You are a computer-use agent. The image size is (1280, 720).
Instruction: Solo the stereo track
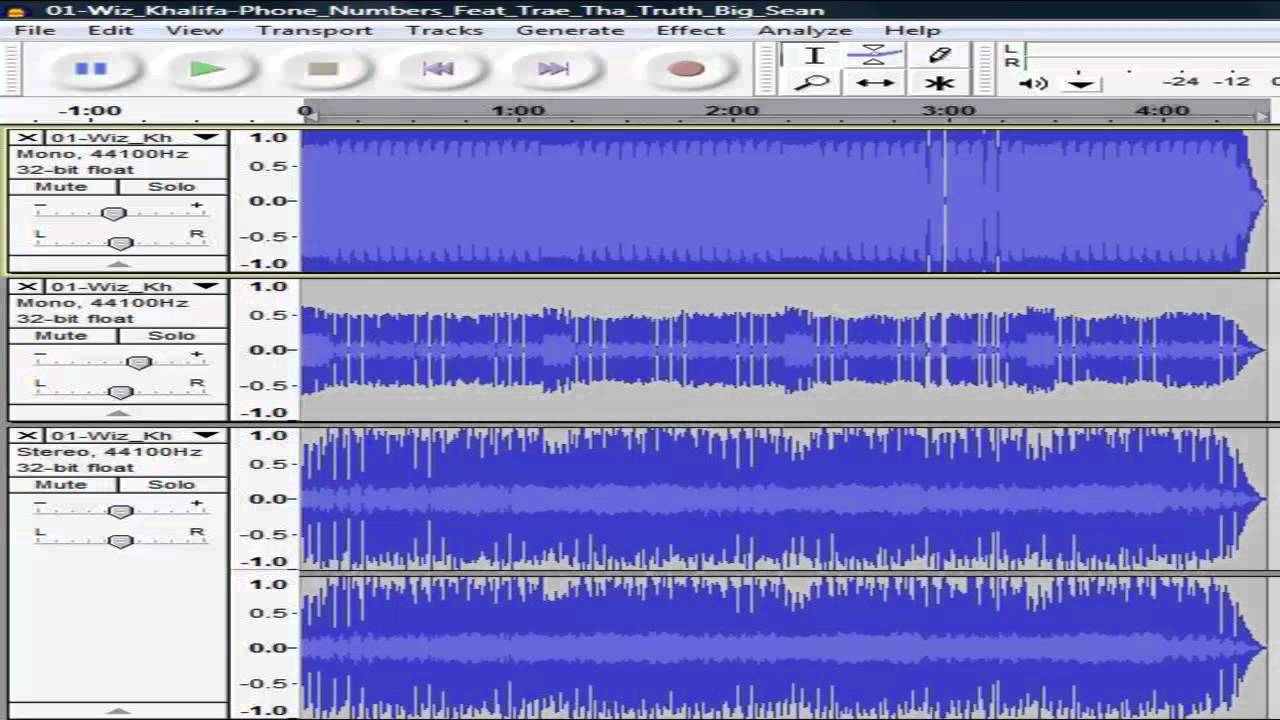click(x=171, y=485)
